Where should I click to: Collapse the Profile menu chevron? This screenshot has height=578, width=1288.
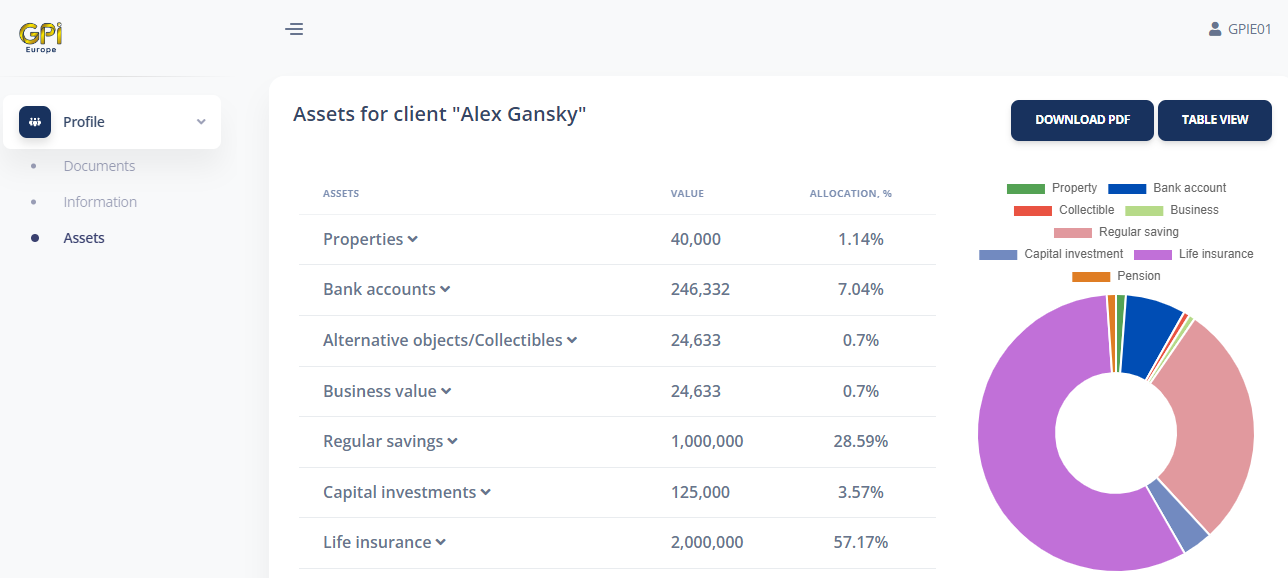(201, 122)
